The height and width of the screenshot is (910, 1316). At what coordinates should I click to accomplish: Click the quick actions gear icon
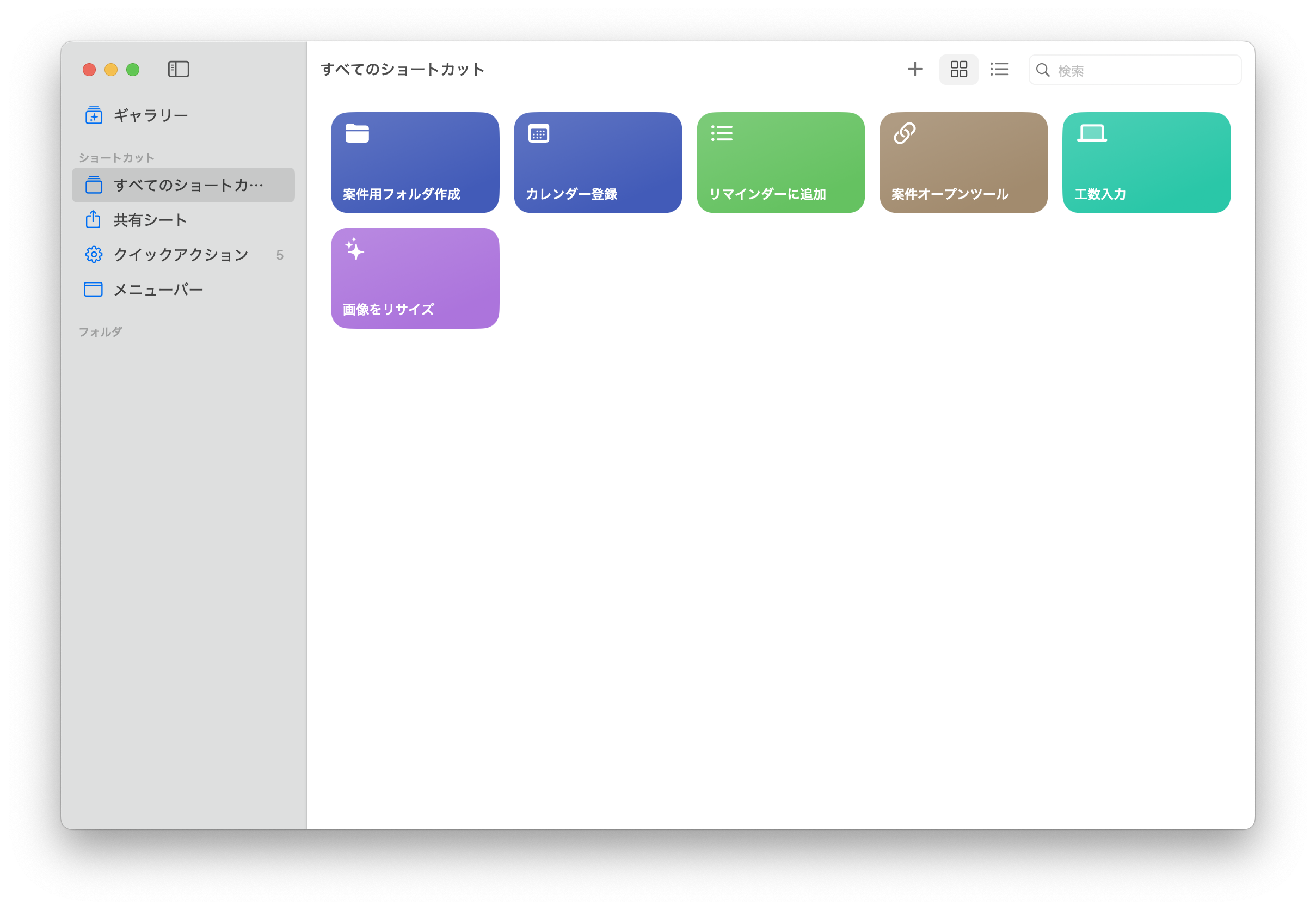94,254
